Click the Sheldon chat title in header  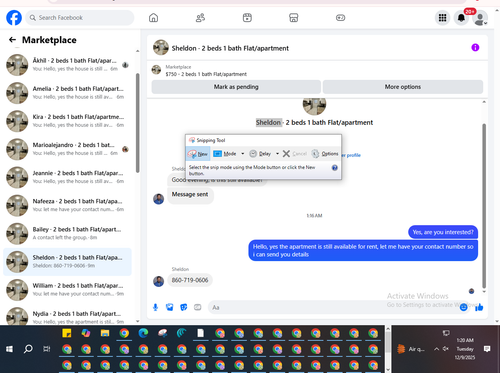click(x=230, y=48)
